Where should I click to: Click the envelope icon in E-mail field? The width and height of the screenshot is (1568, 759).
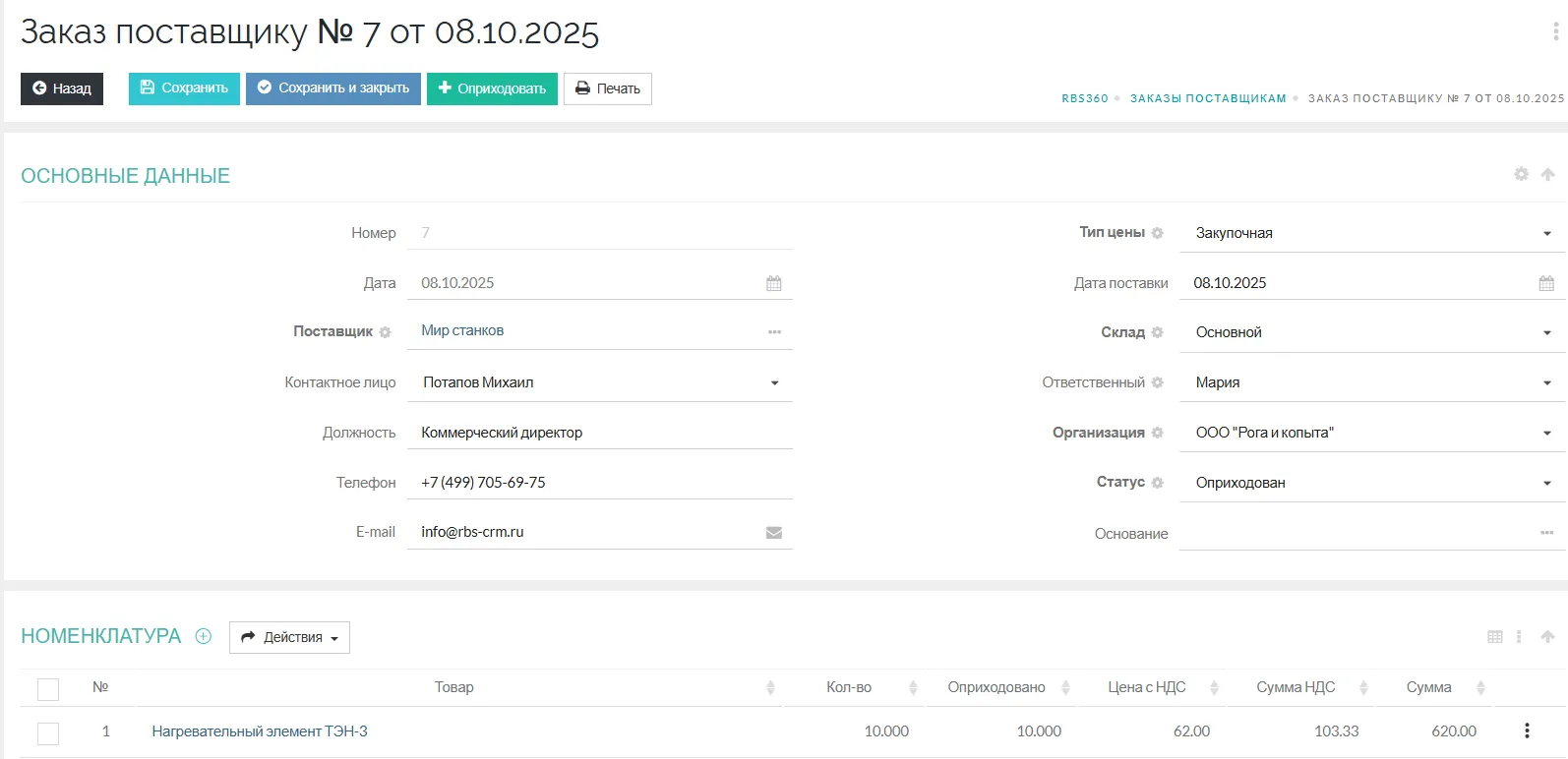click(774, 533)
